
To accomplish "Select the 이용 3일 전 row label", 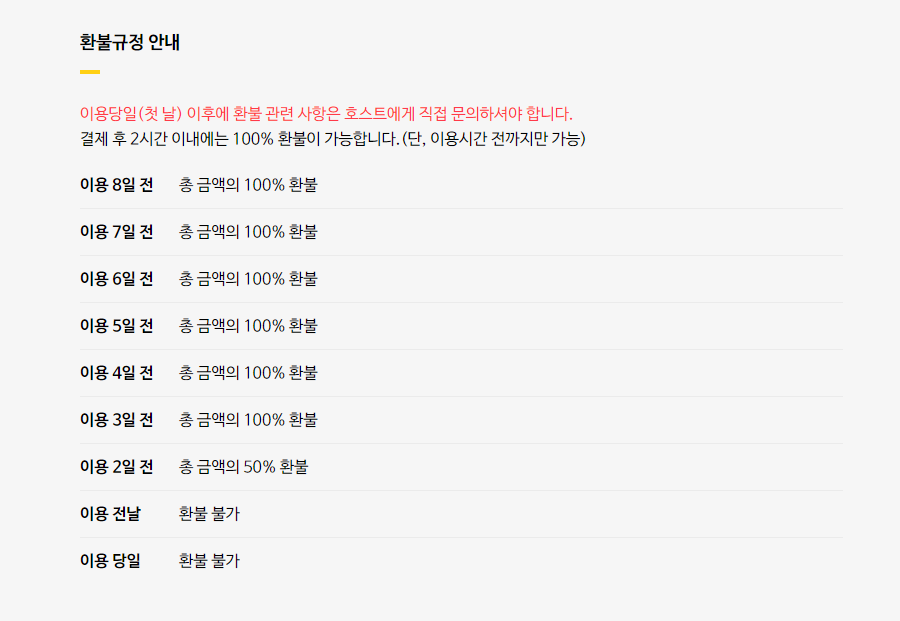I will (116, 420).
